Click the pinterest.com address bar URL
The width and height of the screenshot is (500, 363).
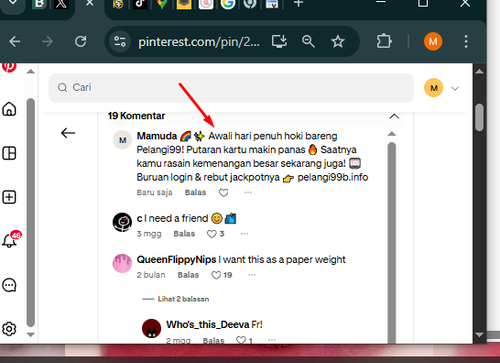(x=199, y=42)
